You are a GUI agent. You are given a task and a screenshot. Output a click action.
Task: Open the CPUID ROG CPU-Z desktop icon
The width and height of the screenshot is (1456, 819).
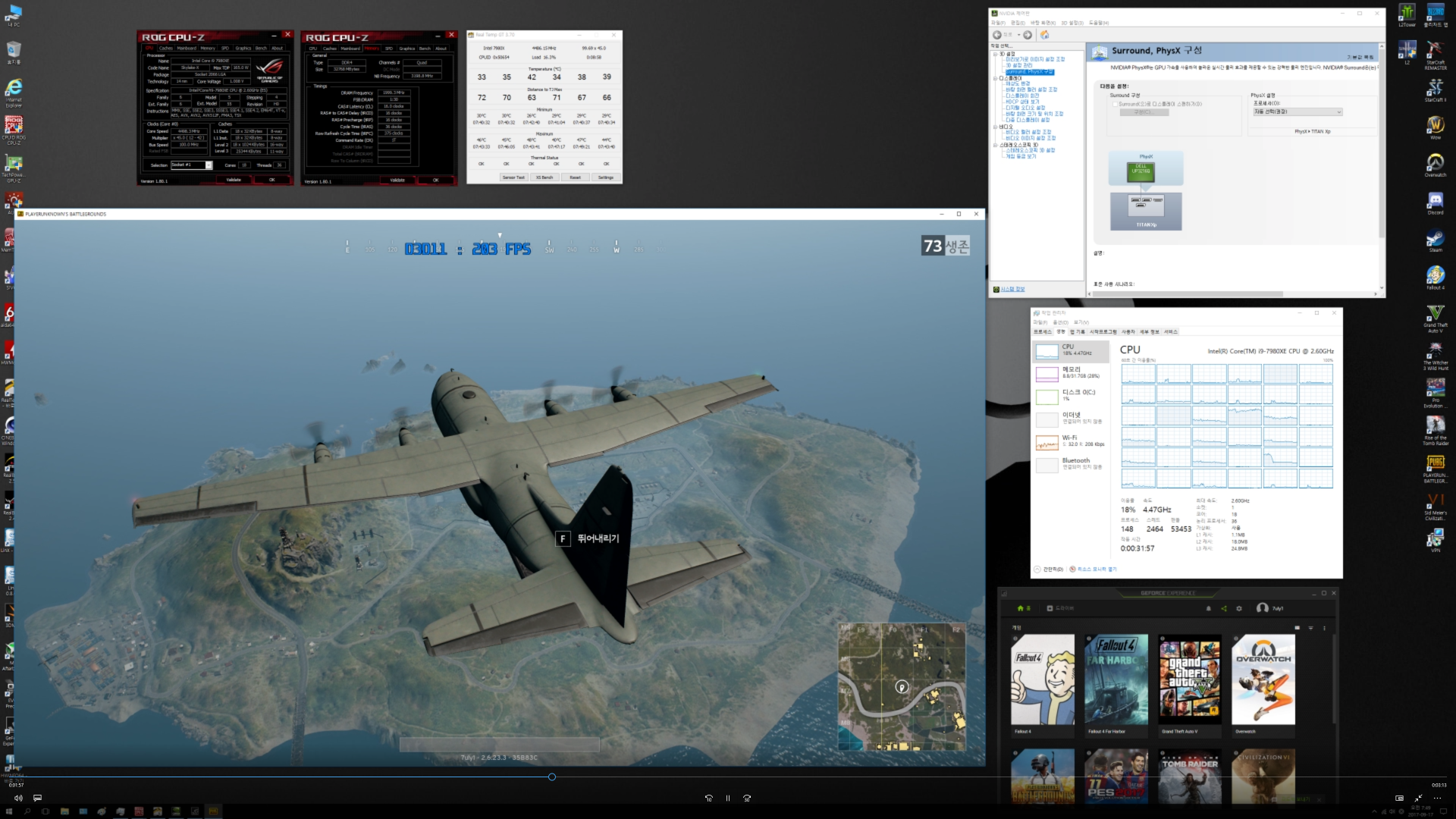click(x=14, y=130)
